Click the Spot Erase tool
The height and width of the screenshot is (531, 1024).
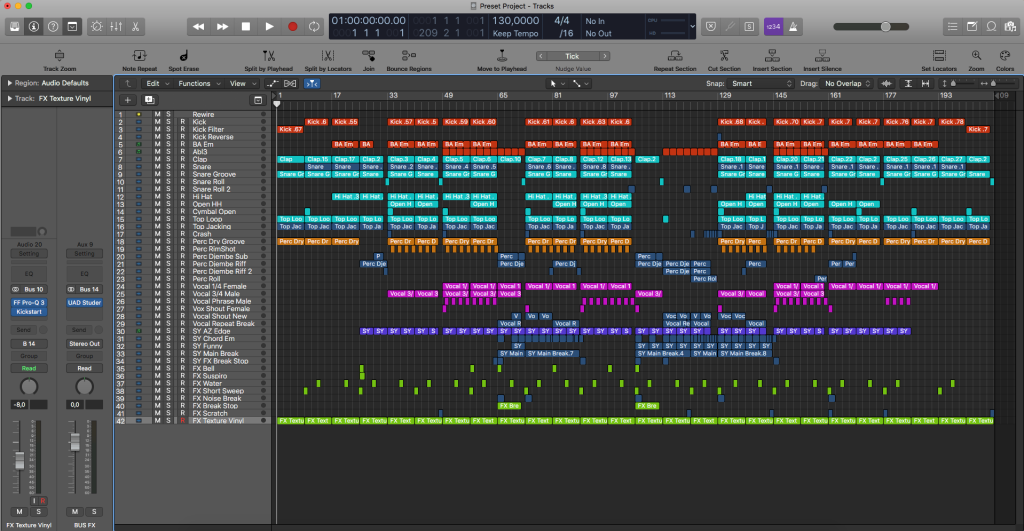pyautogui.click(x=184, y=60)
